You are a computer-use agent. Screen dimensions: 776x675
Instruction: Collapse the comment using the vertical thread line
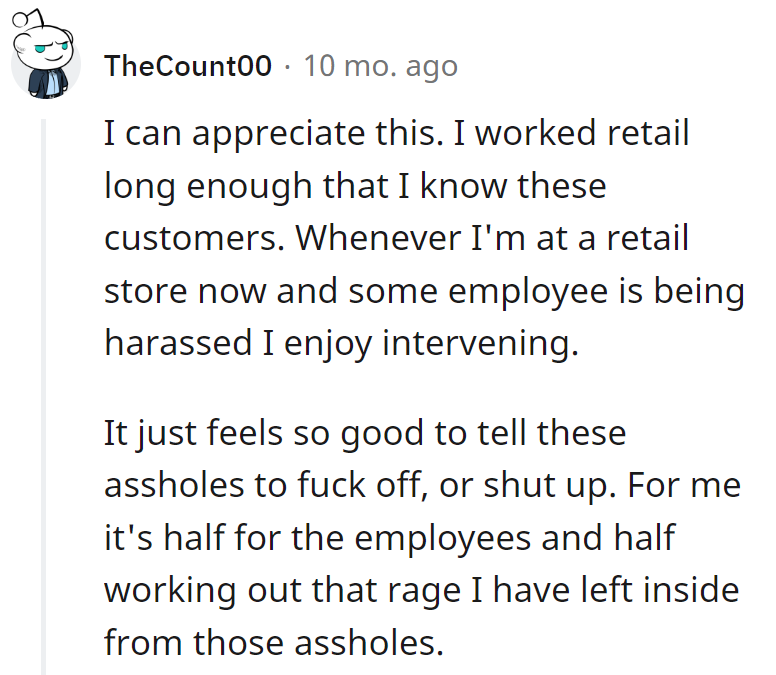coord(44,396)
